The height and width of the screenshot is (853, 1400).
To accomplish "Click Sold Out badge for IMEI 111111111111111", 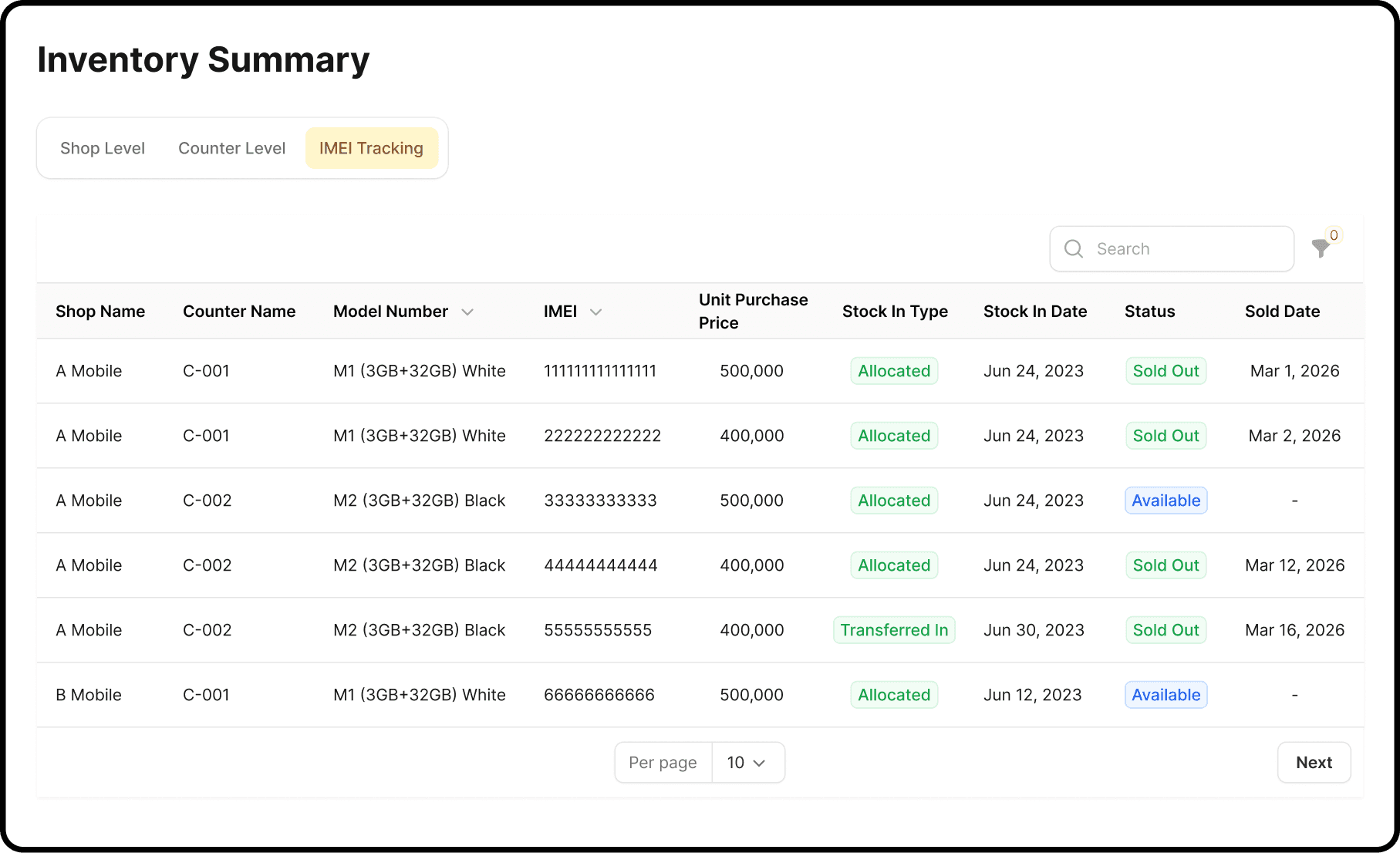I will coord(1166,371).
